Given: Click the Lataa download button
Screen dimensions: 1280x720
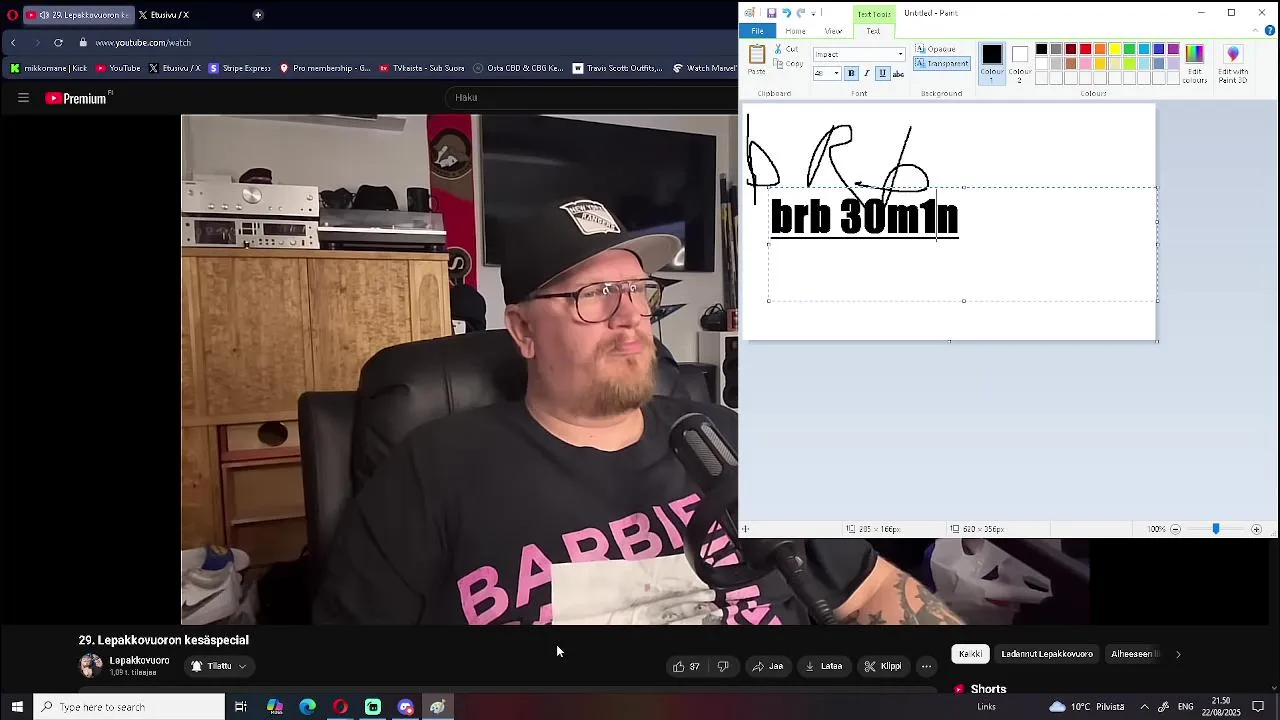Looking at the screenshot, I should (824, 667).
